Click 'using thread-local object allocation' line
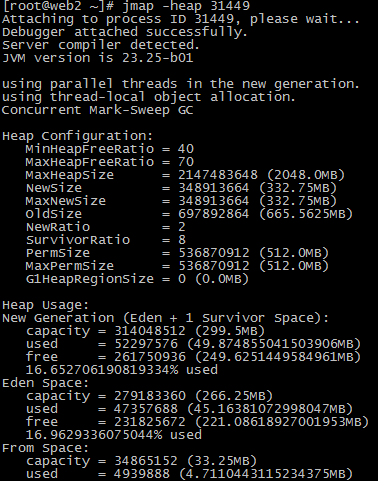This screenshot has width=378, height=481. point(149,97)
